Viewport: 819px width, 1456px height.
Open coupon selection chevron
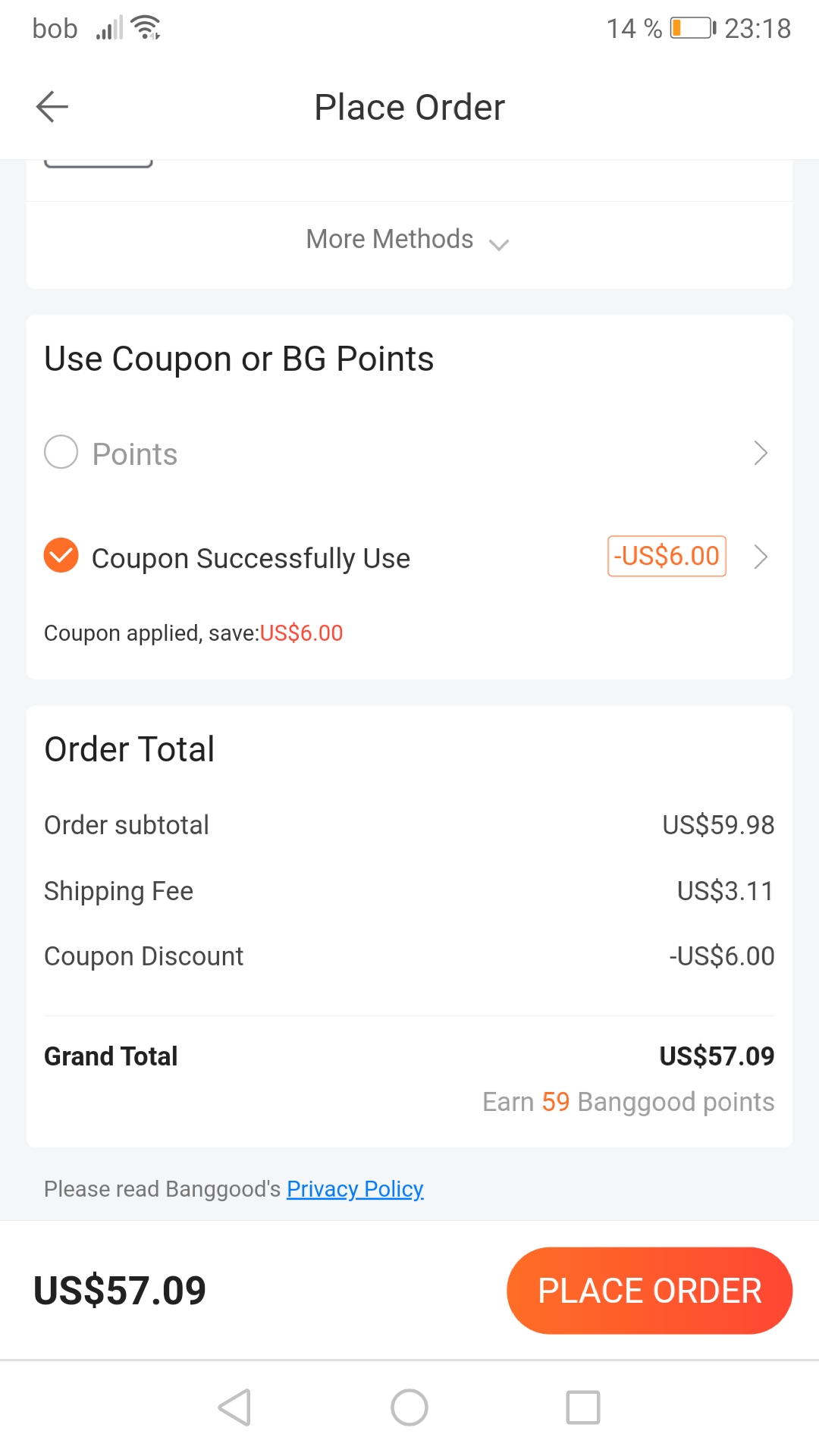(x=761, y=557)
